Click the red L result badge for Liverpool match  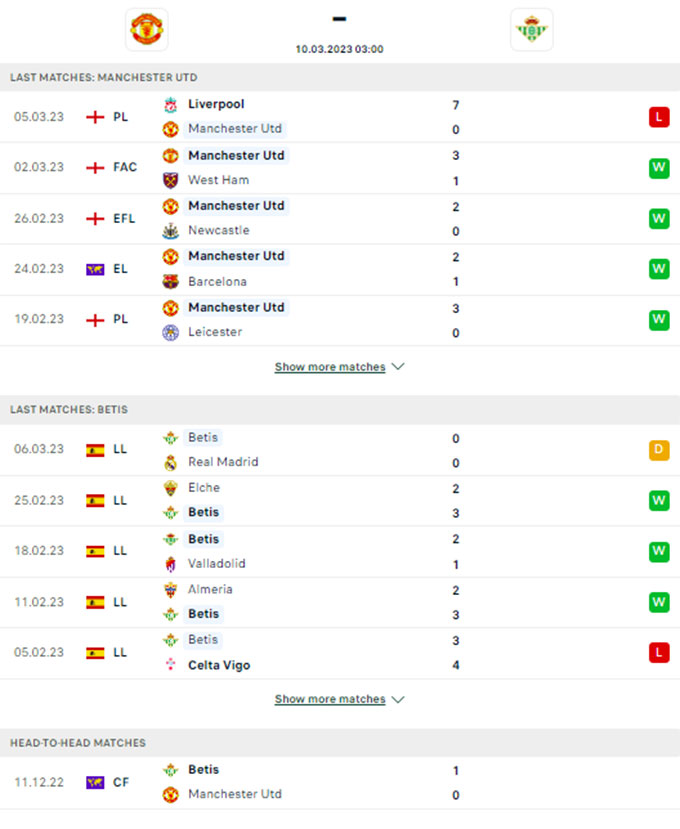click(x=658, y=117)
